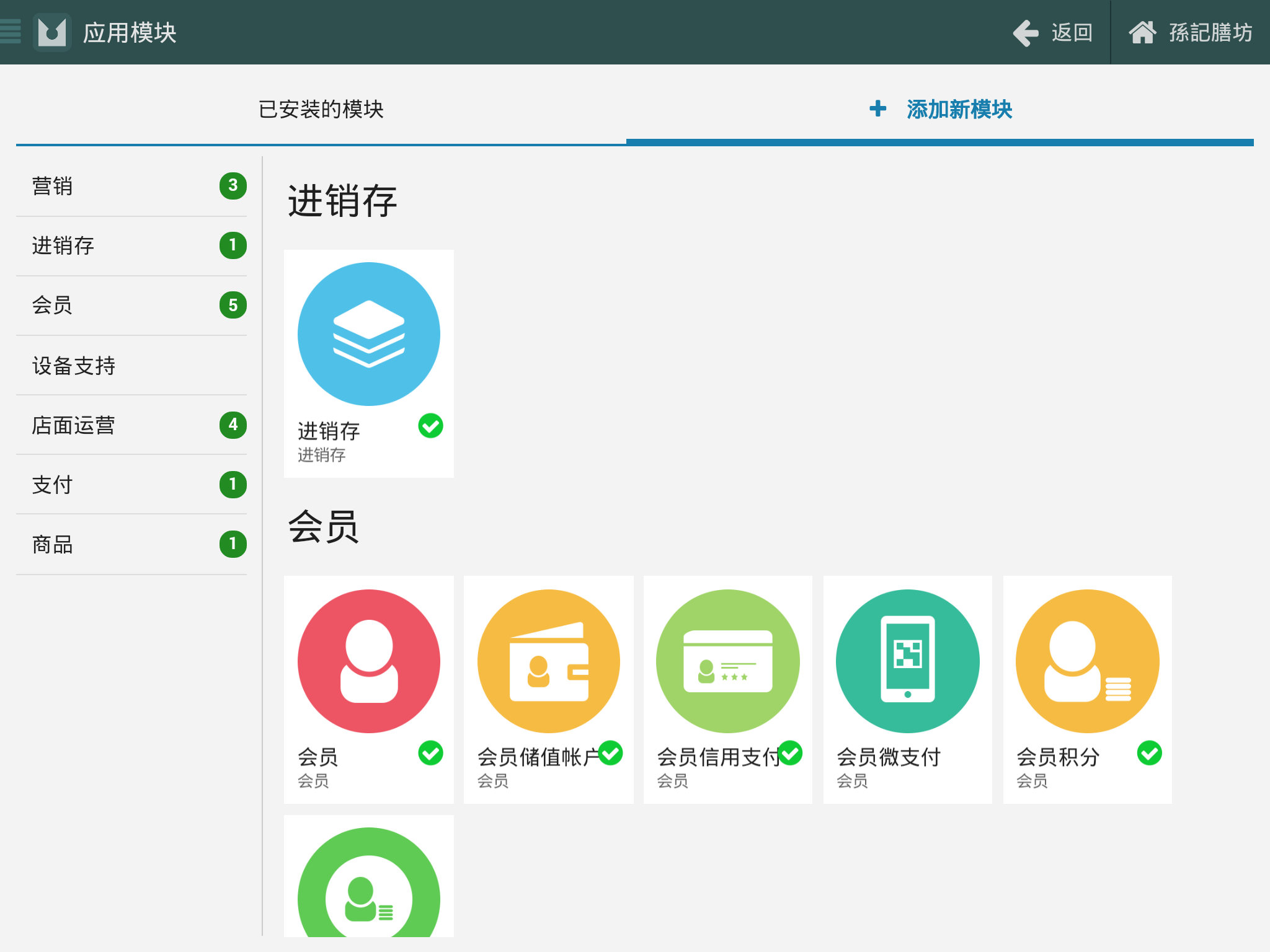Toggle the green checkmark on 会员 module
Image resolution: width=1270 pixels, height=952 pixels.
pyautogui.click(x=430, y=753)
